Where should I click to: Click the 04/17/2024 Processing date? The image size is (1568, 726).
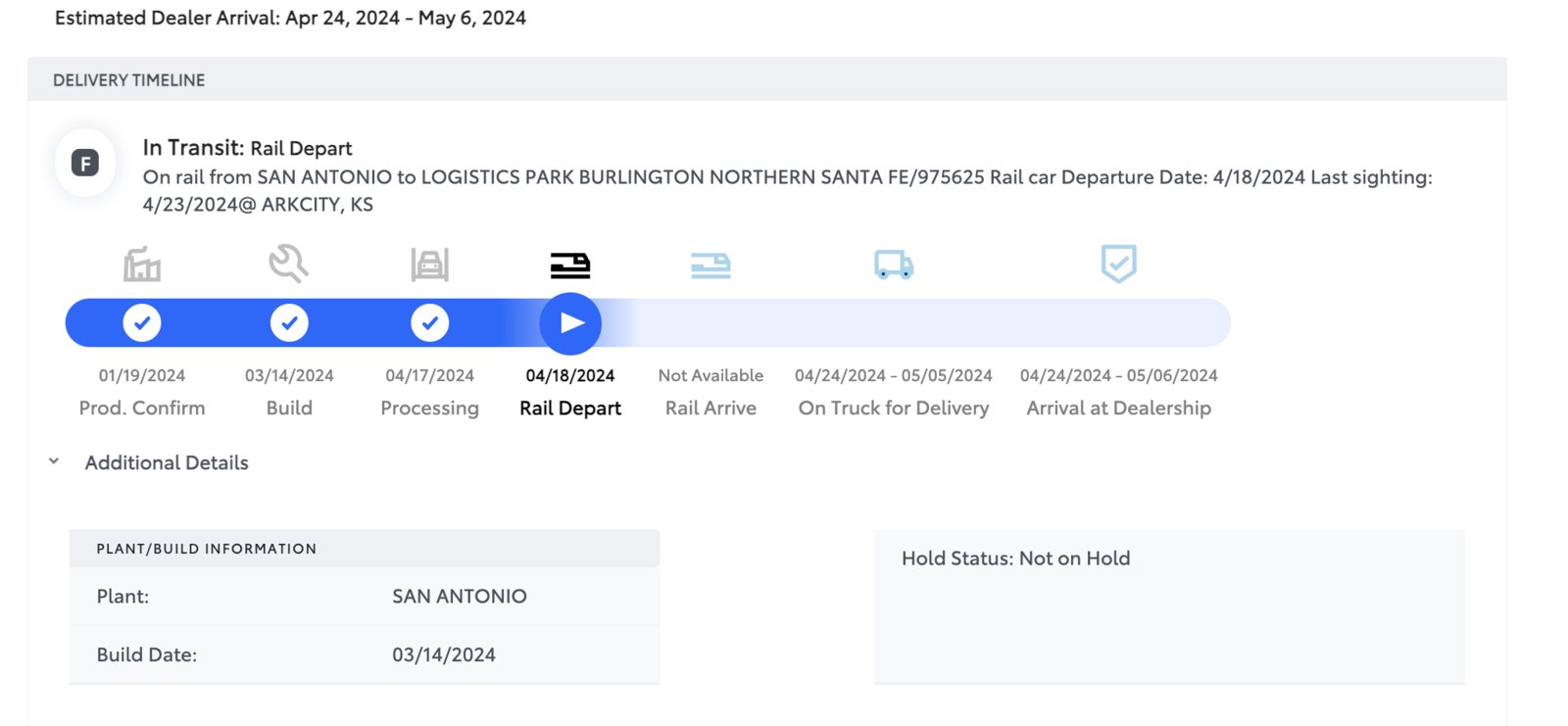(429, 375)
